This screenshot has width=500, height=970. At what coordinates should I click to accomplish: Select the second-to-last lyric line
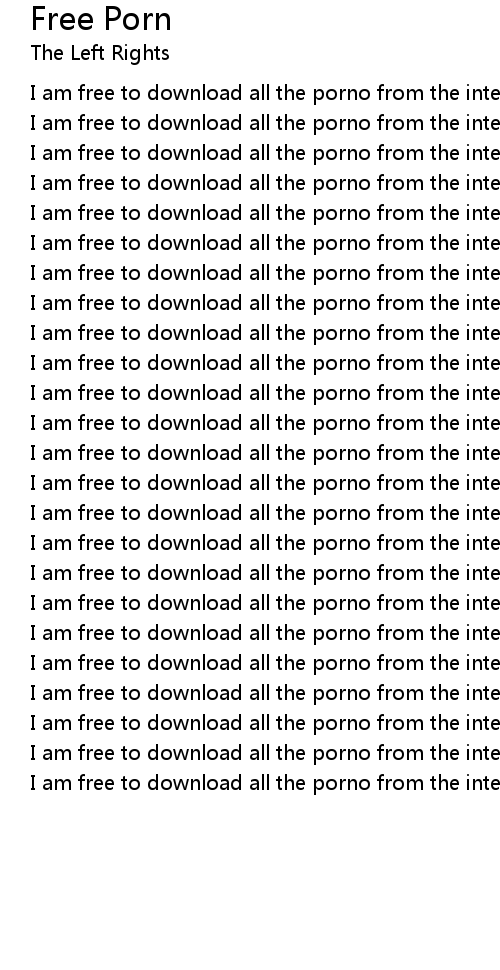coord(265,753)
